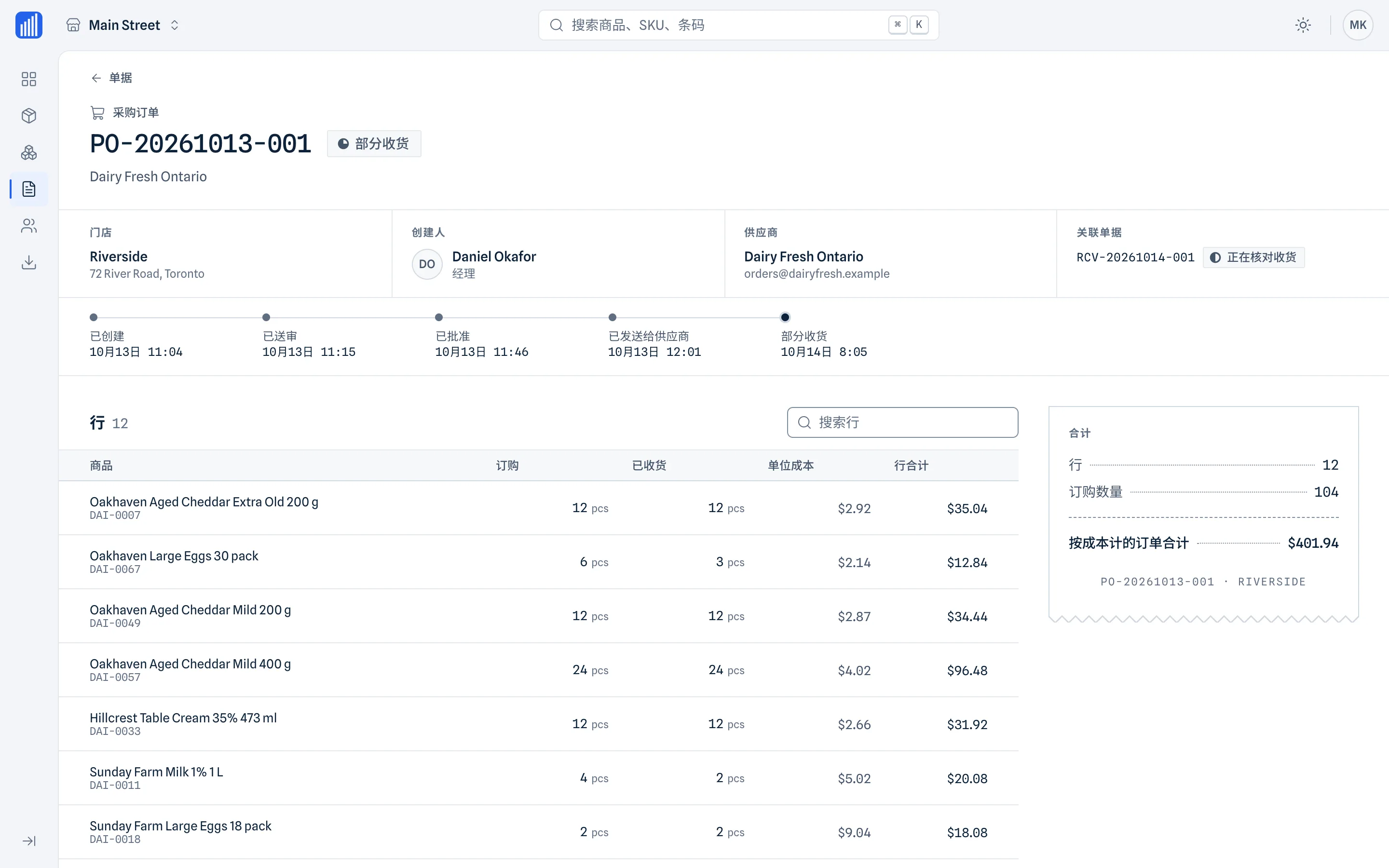Go back to 单据 list
Image resolution: width=1389 pixels, height=868 pixels.
click(x=111, y=78)
